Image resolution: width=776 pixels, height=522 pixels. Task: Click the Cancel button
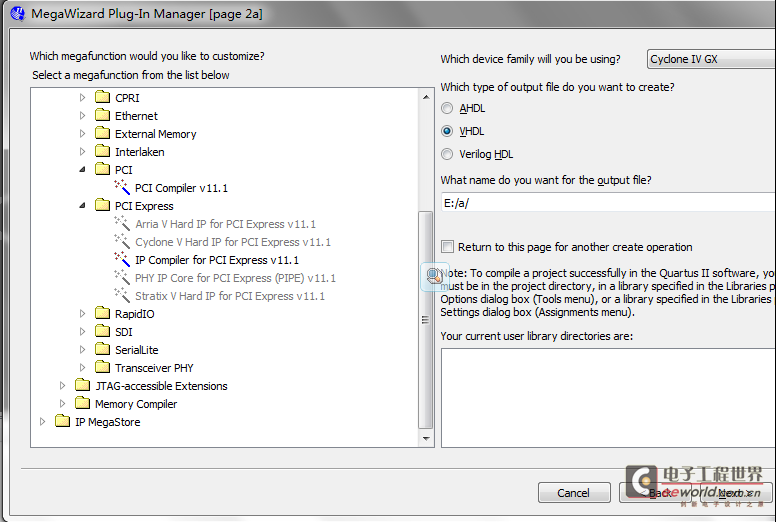[x=574, y=493]
